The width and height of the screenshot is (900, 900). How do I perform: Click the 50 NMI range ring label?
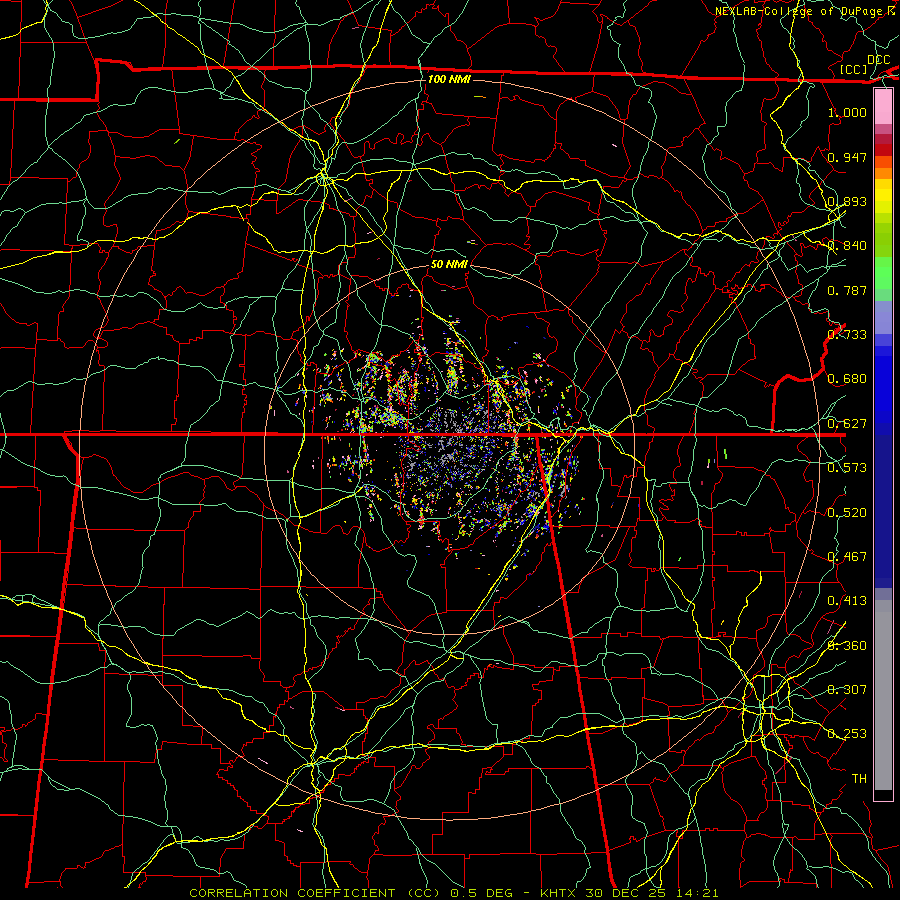pos(449,264)
